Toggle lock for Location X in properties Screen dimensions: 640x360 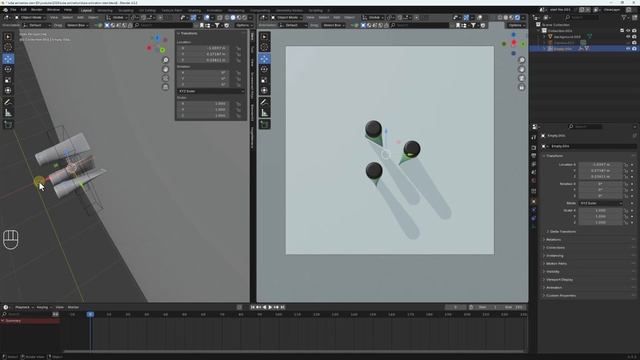(x=626, y=164)
